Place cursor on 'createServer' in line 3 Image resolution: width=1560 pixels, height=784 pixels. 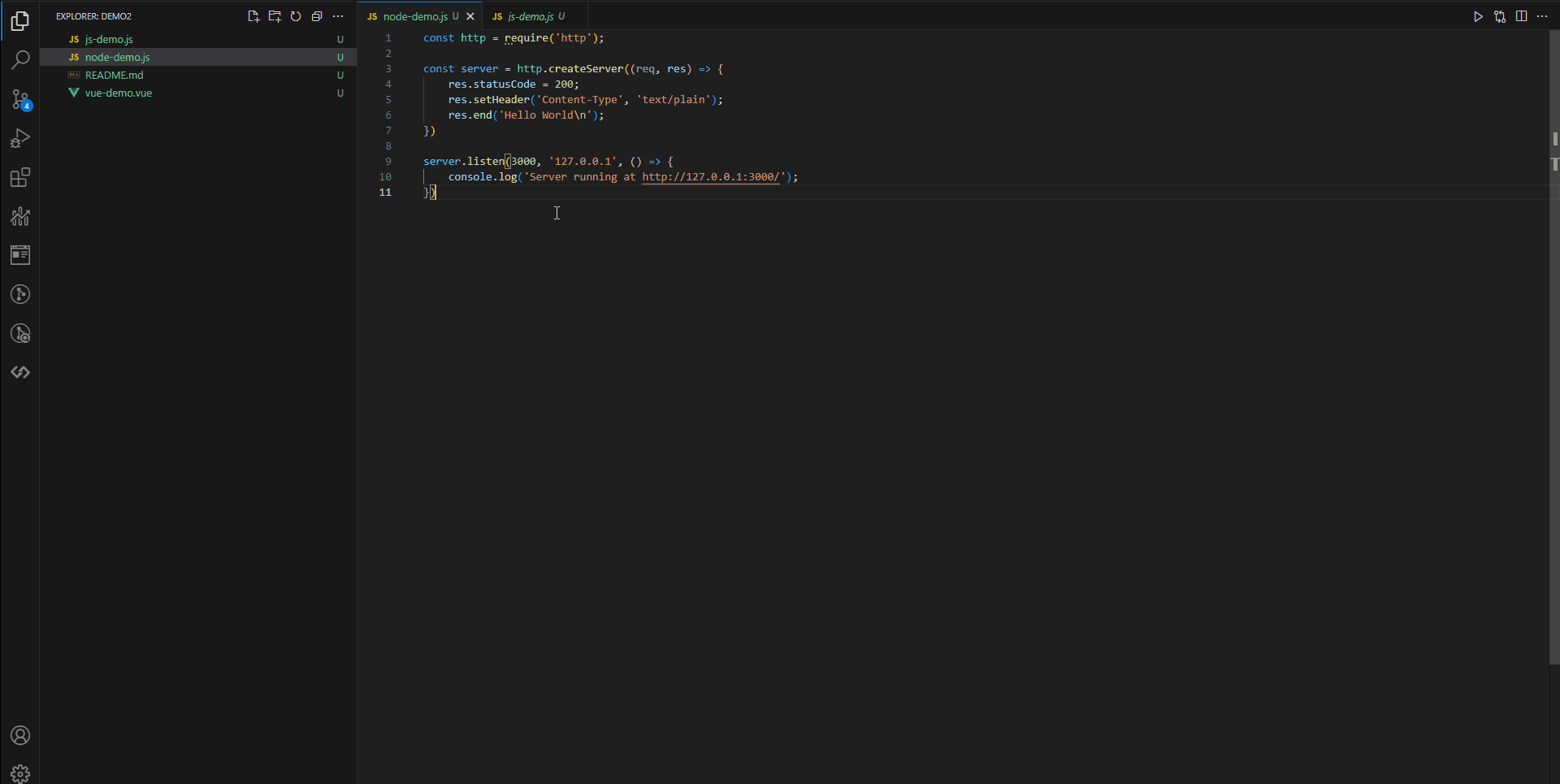[x=585, y=68]
